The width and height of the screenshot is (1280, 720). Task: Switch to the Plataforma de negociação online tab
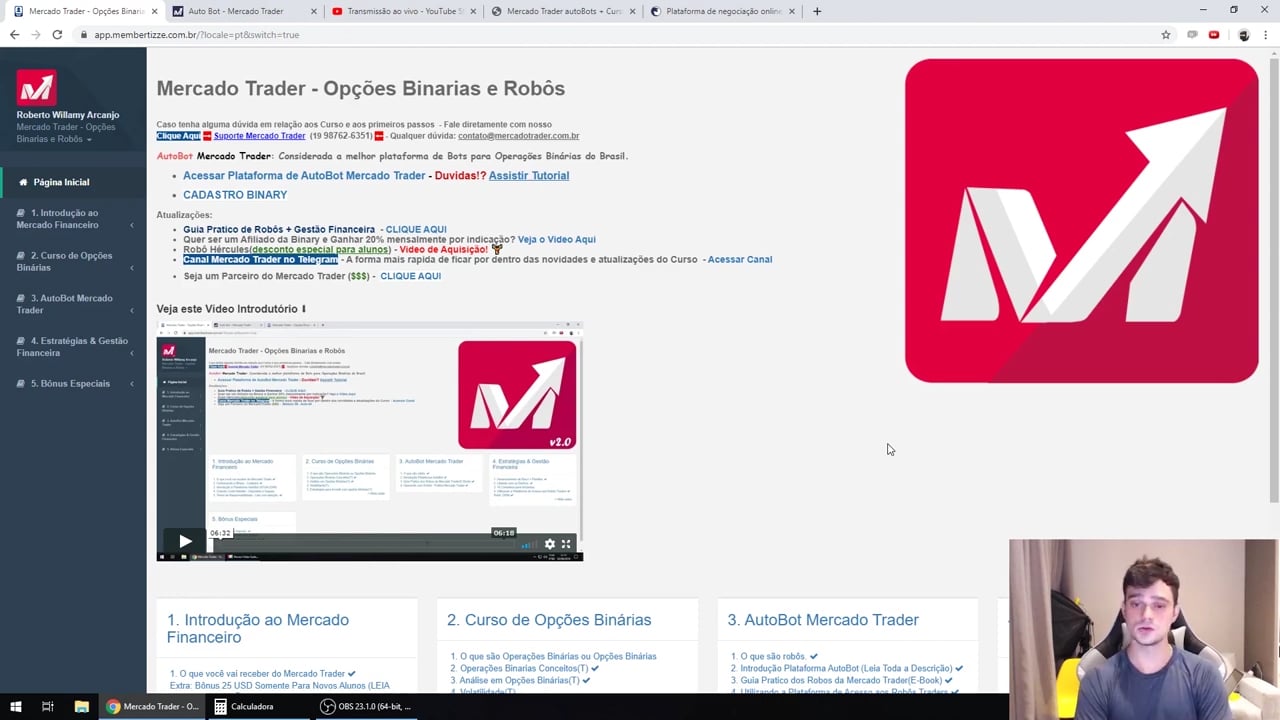[722, 11]
